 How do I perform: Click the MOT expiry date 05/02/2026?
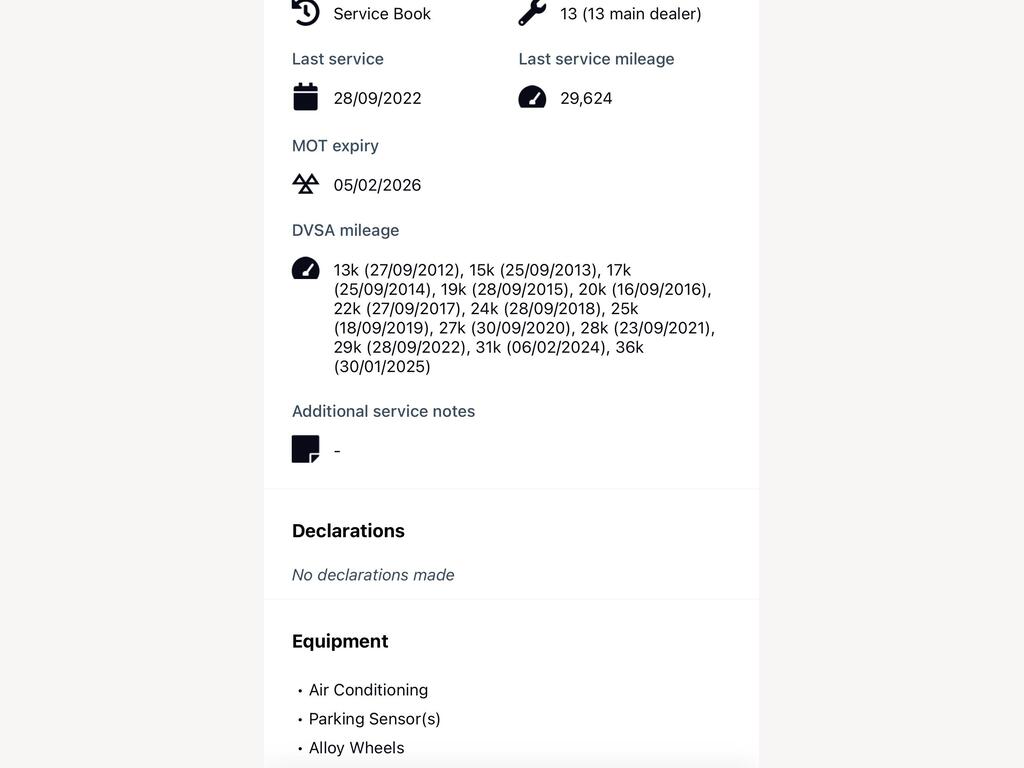[x=377, y=185]
